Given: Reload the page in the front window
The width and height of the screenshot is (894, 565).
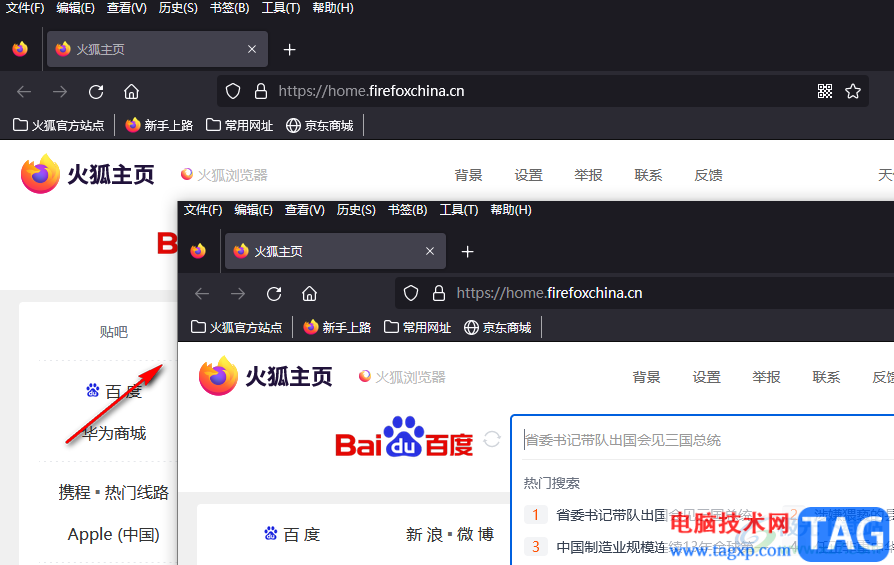Looking at the screenshot, I should [x=274, y=294].
